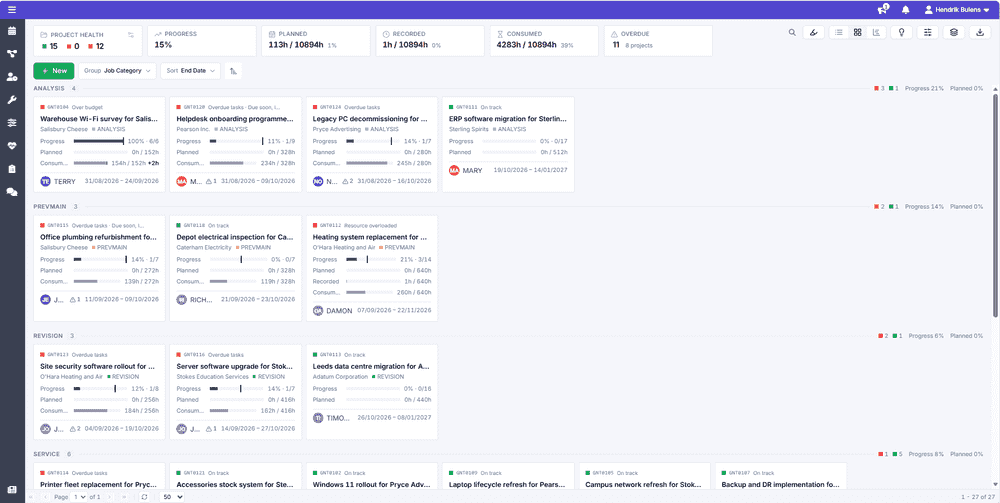Viewport: 1000px width, 503px height.
Task: Open ERP software migration project
Action: pos(508,119)
